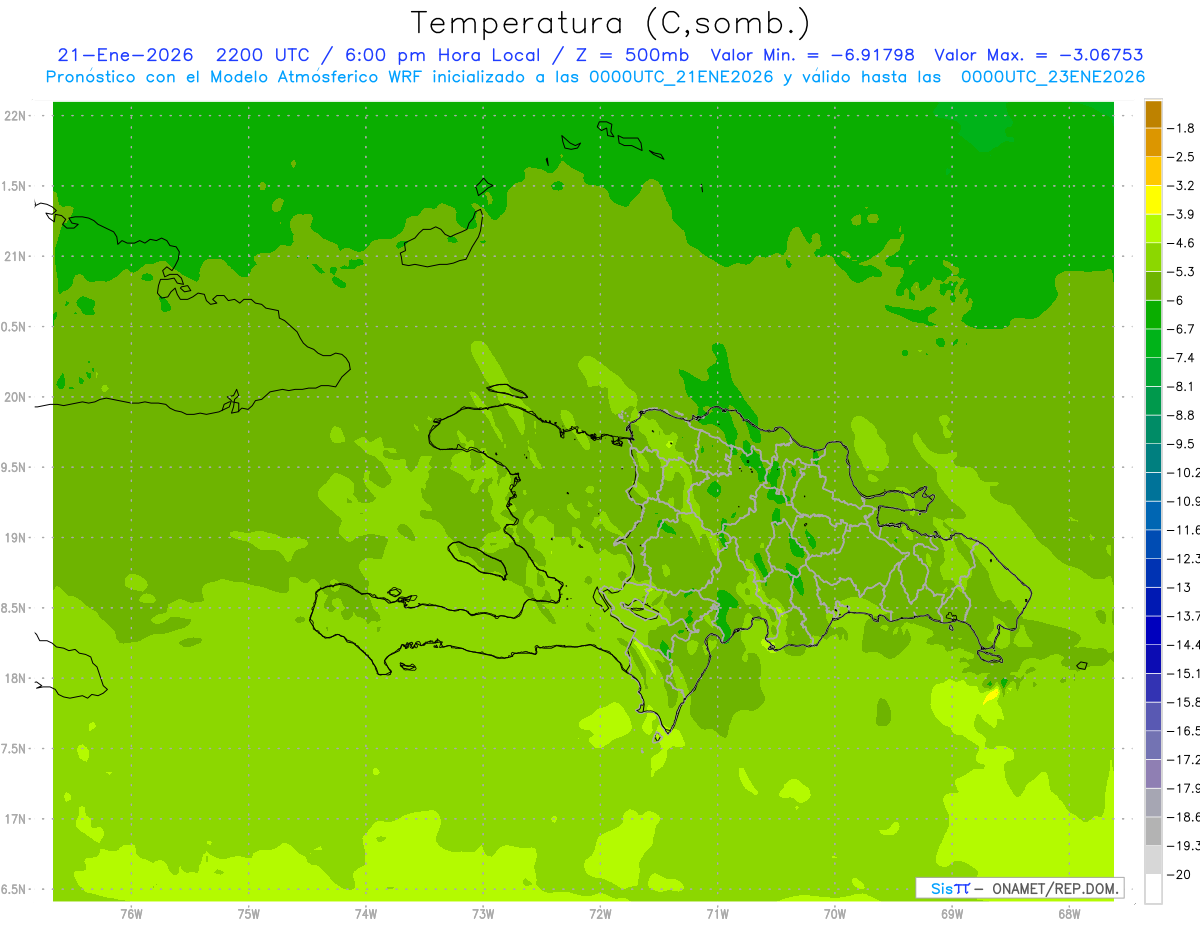Select the bright yellow swatch in the colorbar
The height and width of the screenshot is (927, 1200).
1153,200
